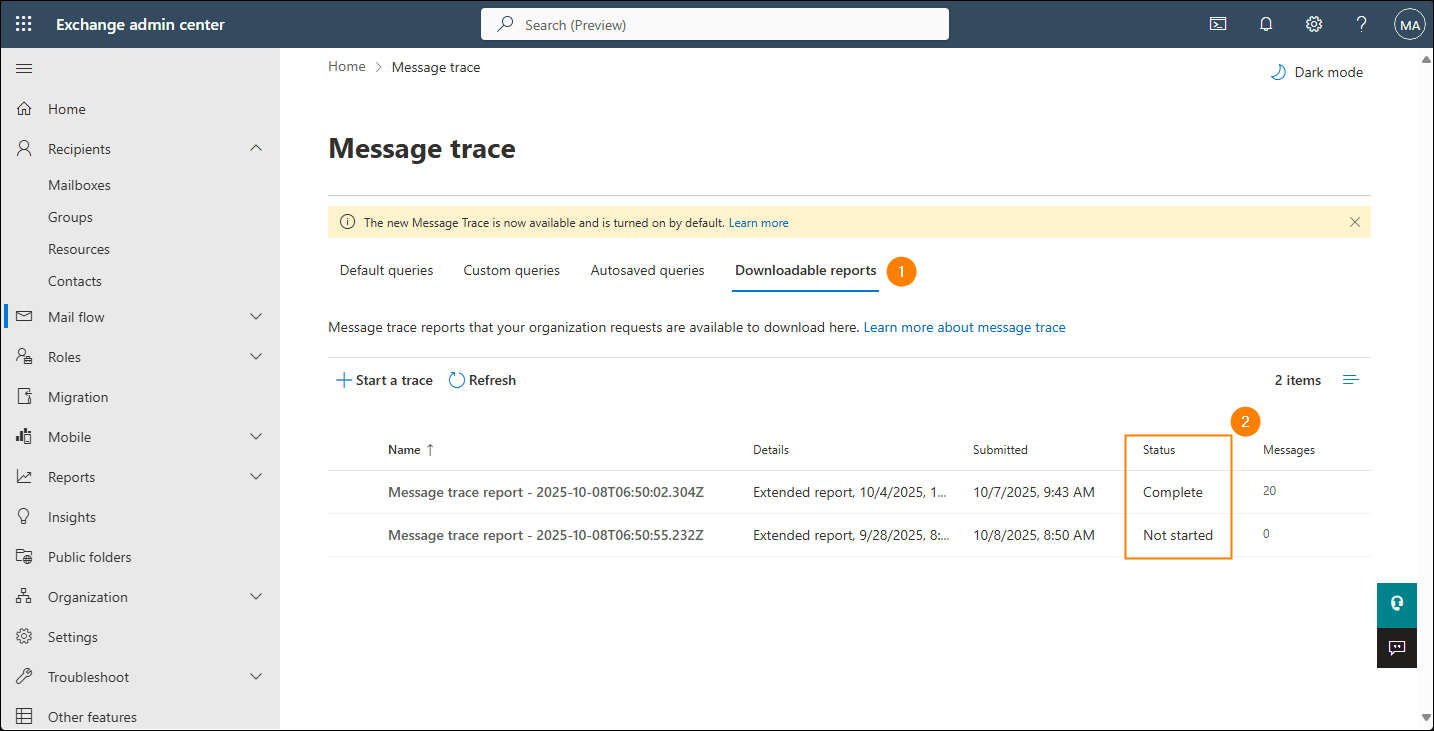Open the filter icon next to 2 items
This screenshot has width=1434, height=731.
click(1350, 379)
